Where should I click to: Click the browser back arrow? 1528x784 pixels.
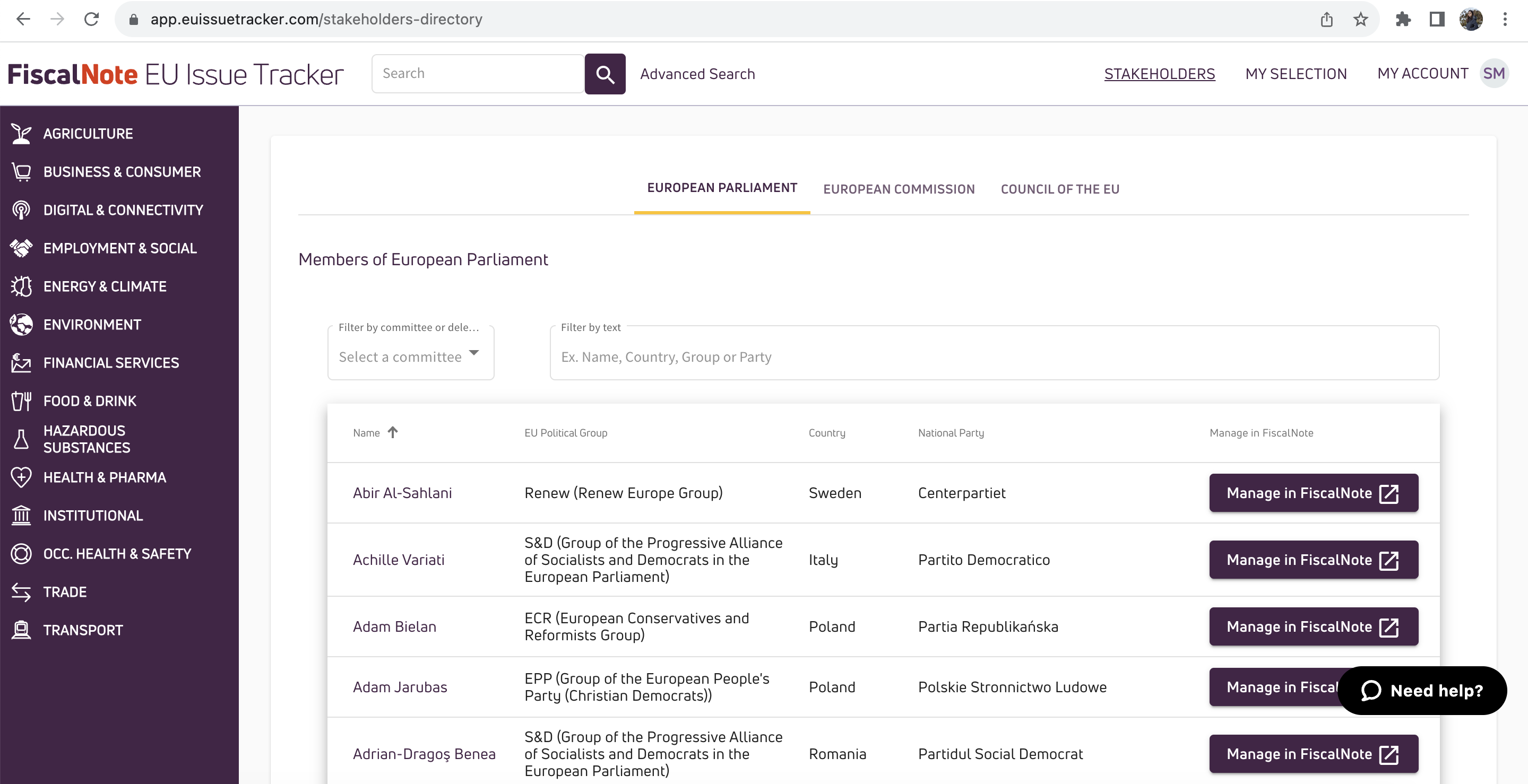23,19
